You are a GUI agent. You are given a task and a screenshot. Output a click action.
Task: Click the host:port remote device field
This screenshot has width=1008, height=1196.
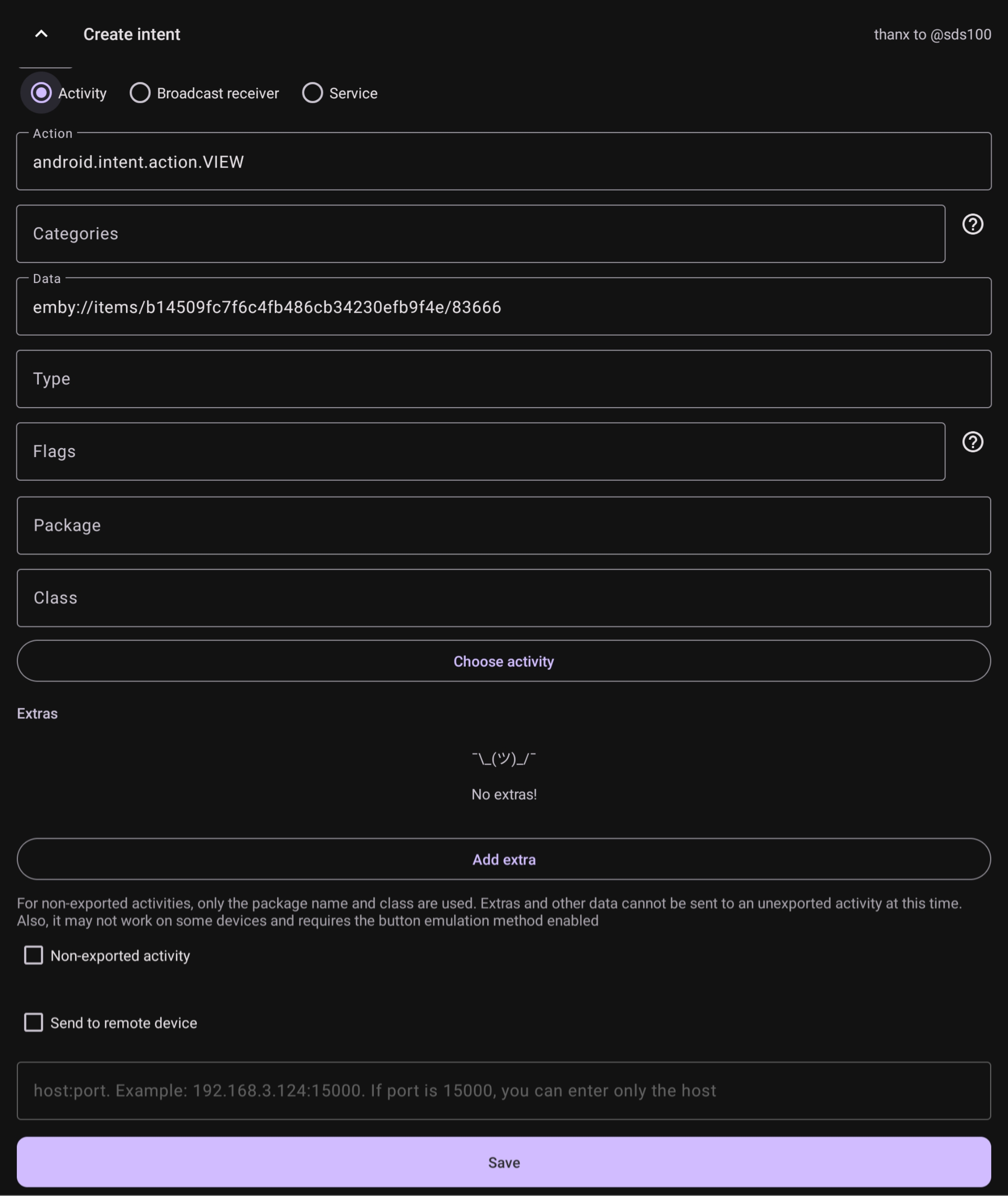pos(504,1091)
